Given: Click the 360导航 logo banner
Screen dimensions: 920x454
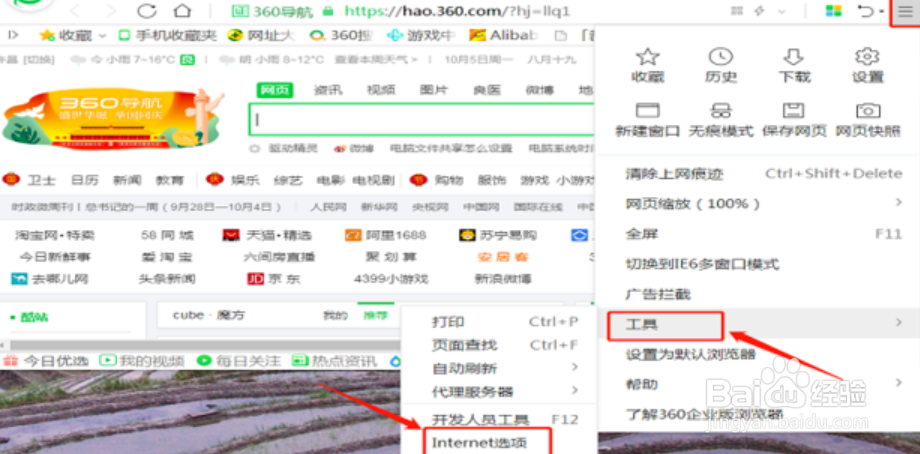Looking at the screenshot, I should [113, 120].
